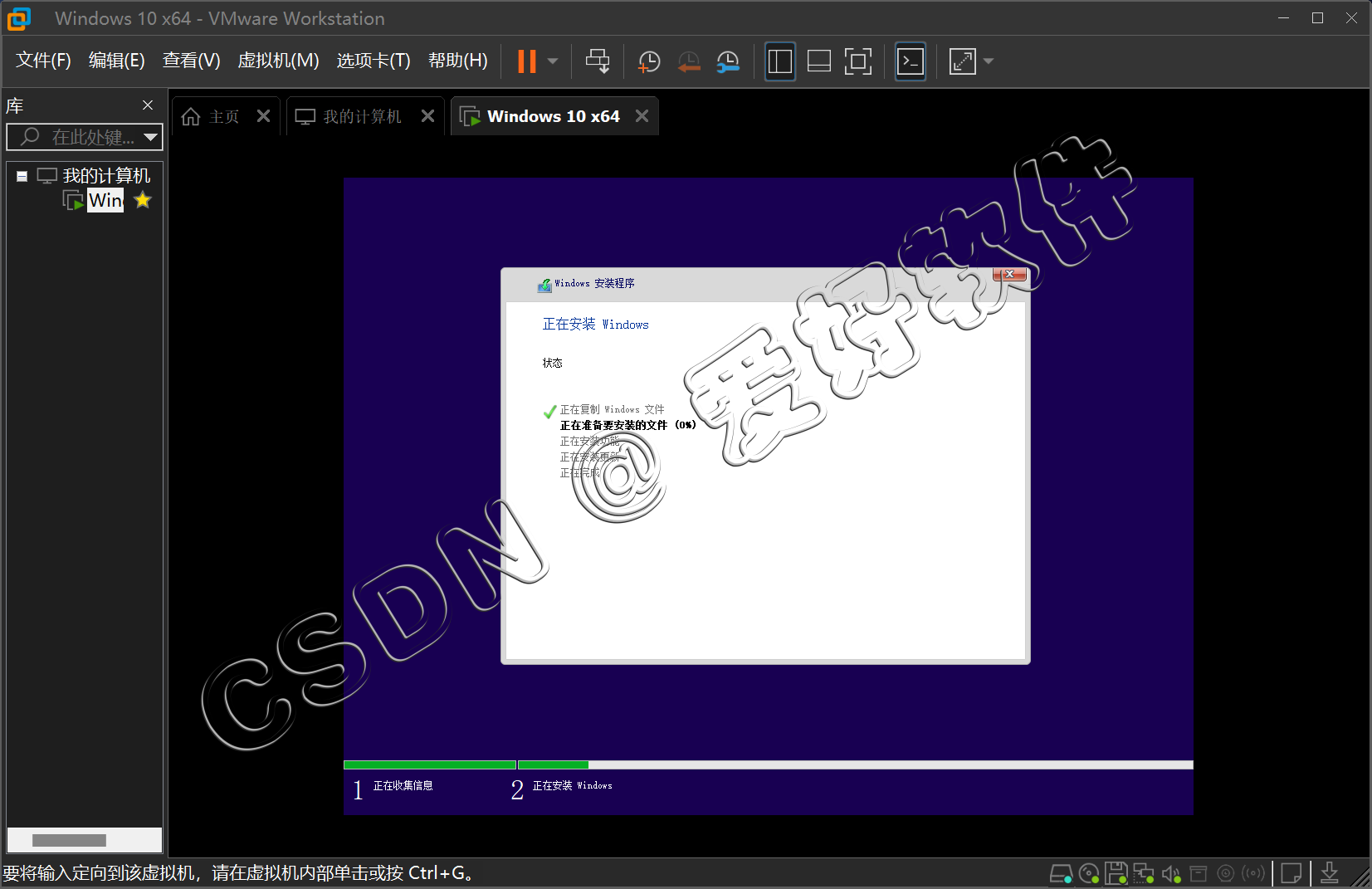Select the Win virtual machine tree entry
Viewport: 1372px width, 889px height.
[105, 200]
